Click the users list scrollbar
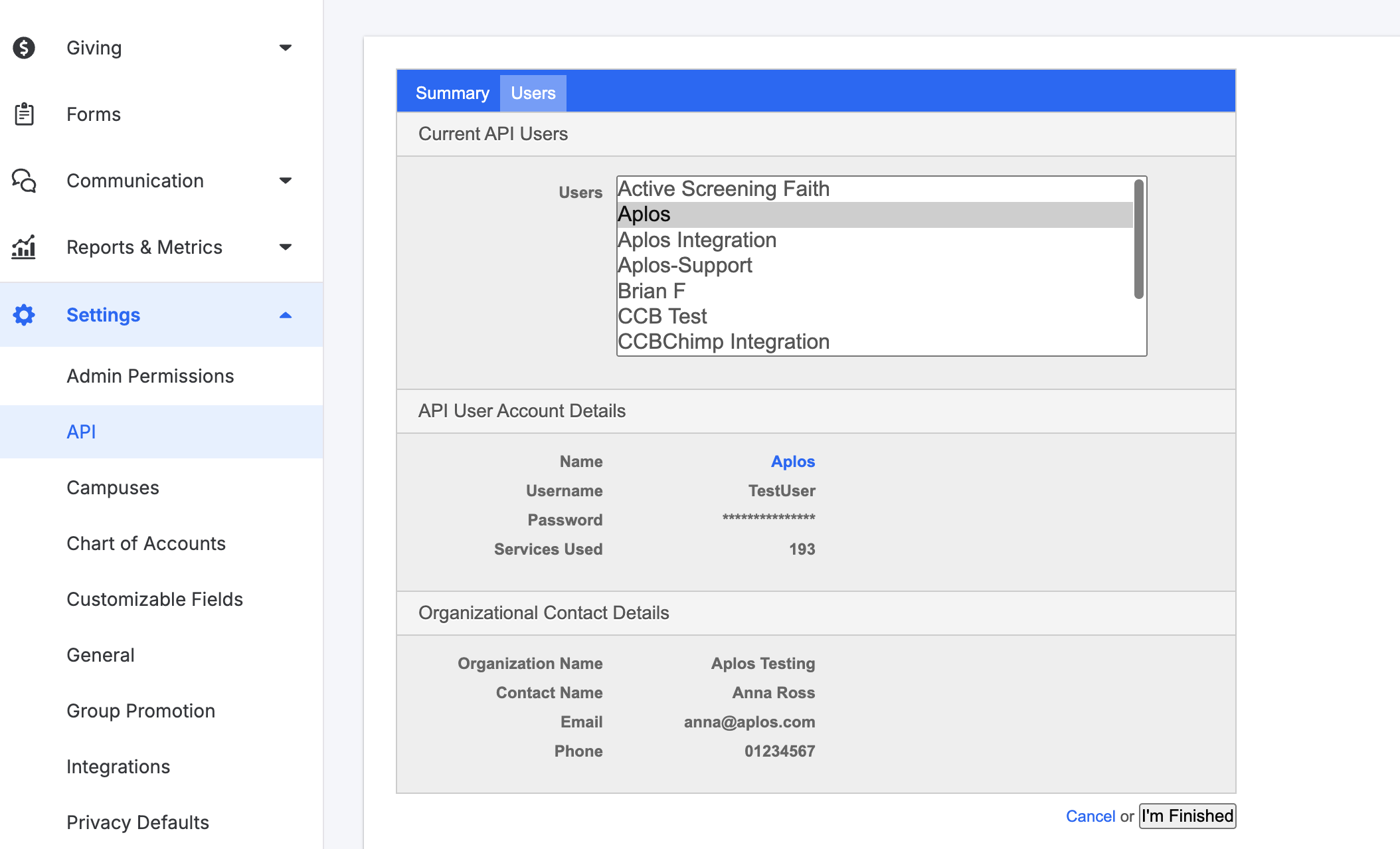Image resolution: width=1400 pixels, height=849 pixels. pyautogui.click(x=1139, y=239)
